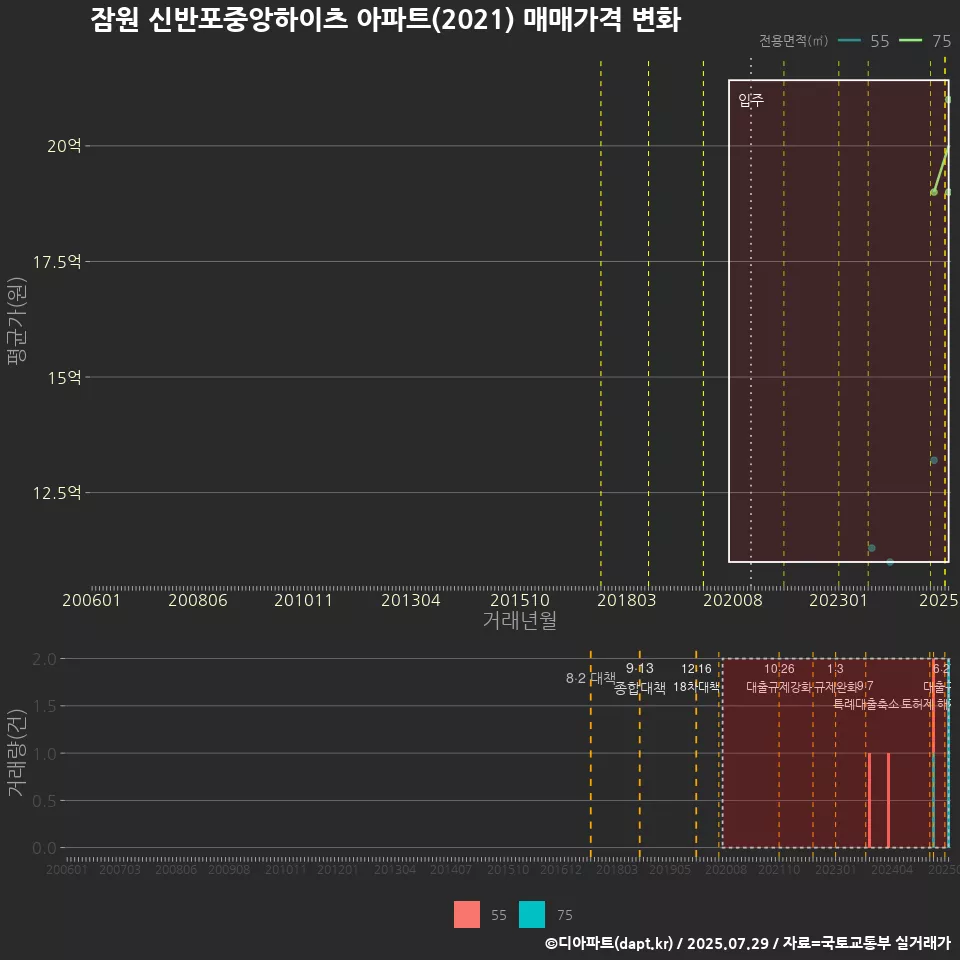Click the 평균가(원) axis title
The image size is (960, 960).
tap(17, 321)
